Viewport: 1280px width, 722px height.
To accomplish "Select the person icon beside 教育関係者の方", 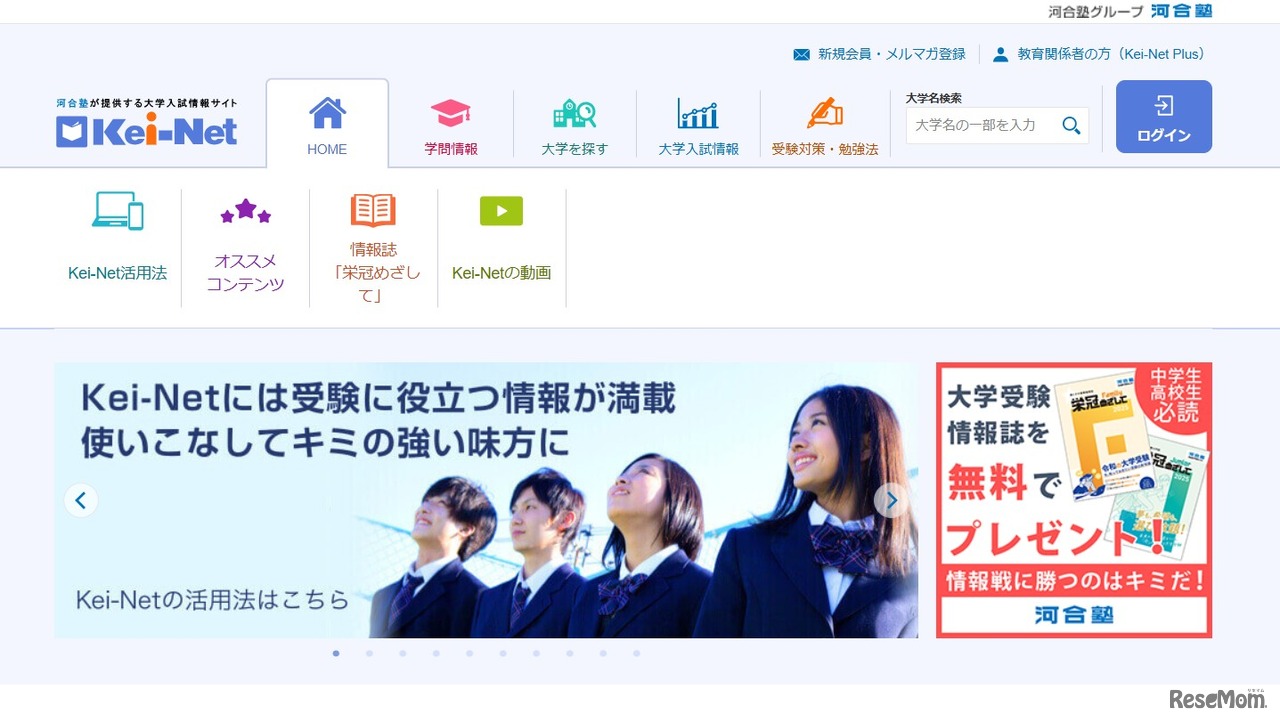I will [x=1001, y=53].
